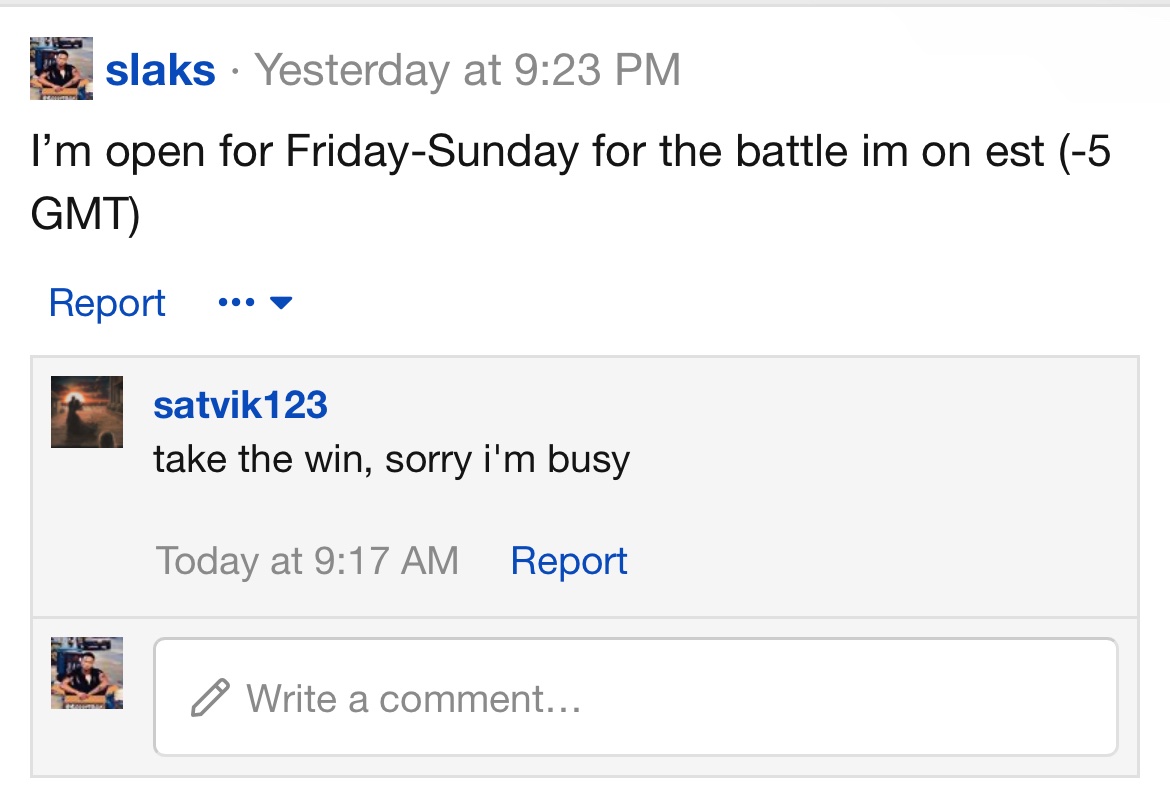Click the 'Today at 9:17 AM' timestamp

tap(307, 560)
